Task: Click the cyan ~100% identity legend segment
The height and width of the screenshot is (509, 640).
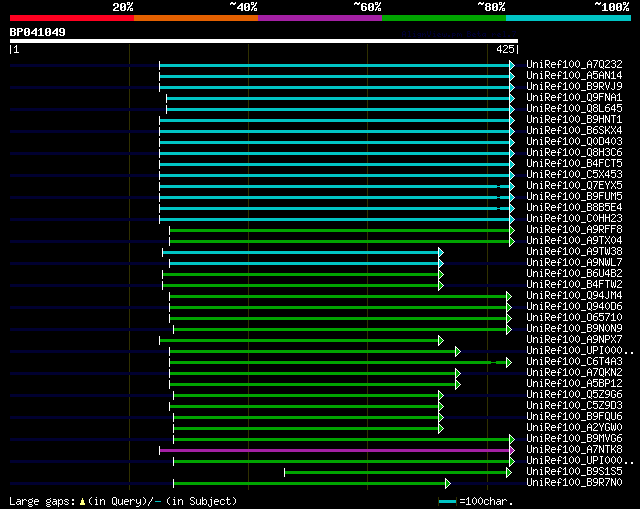Action: [569, 18]
